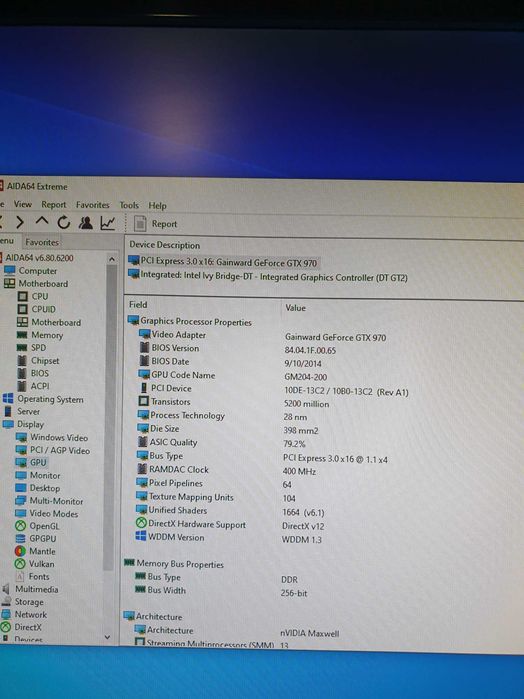Select the Display category
Image resolution: width=524 pixels, height=699 pixels.
(x=23, y=424)
